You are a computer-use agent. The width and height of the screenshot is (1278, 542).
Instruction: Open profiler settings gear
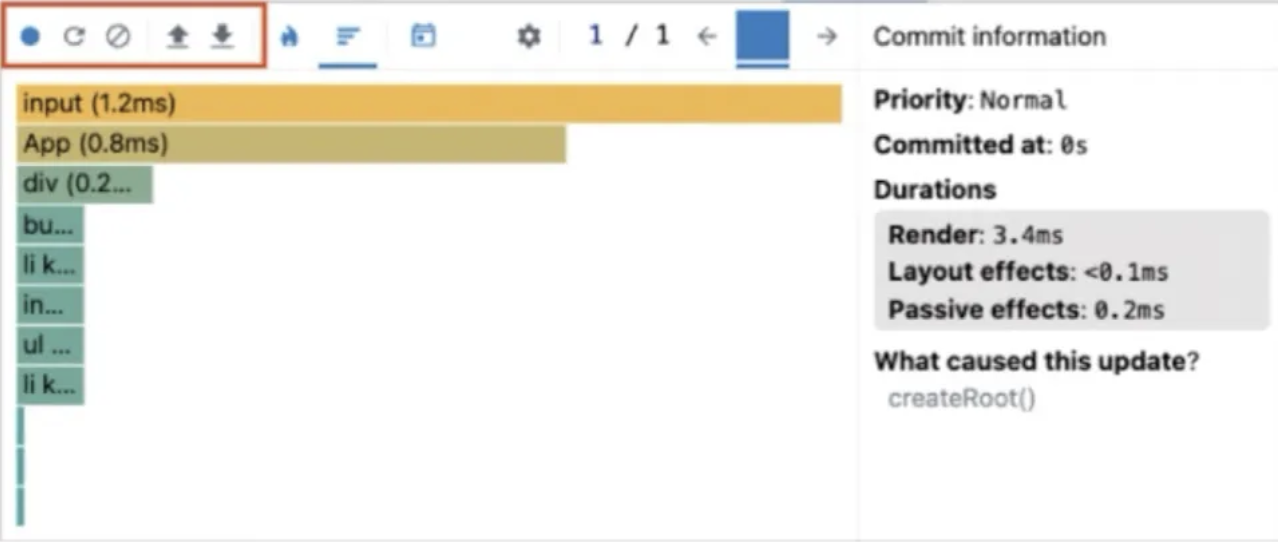[x=528, y=37]
